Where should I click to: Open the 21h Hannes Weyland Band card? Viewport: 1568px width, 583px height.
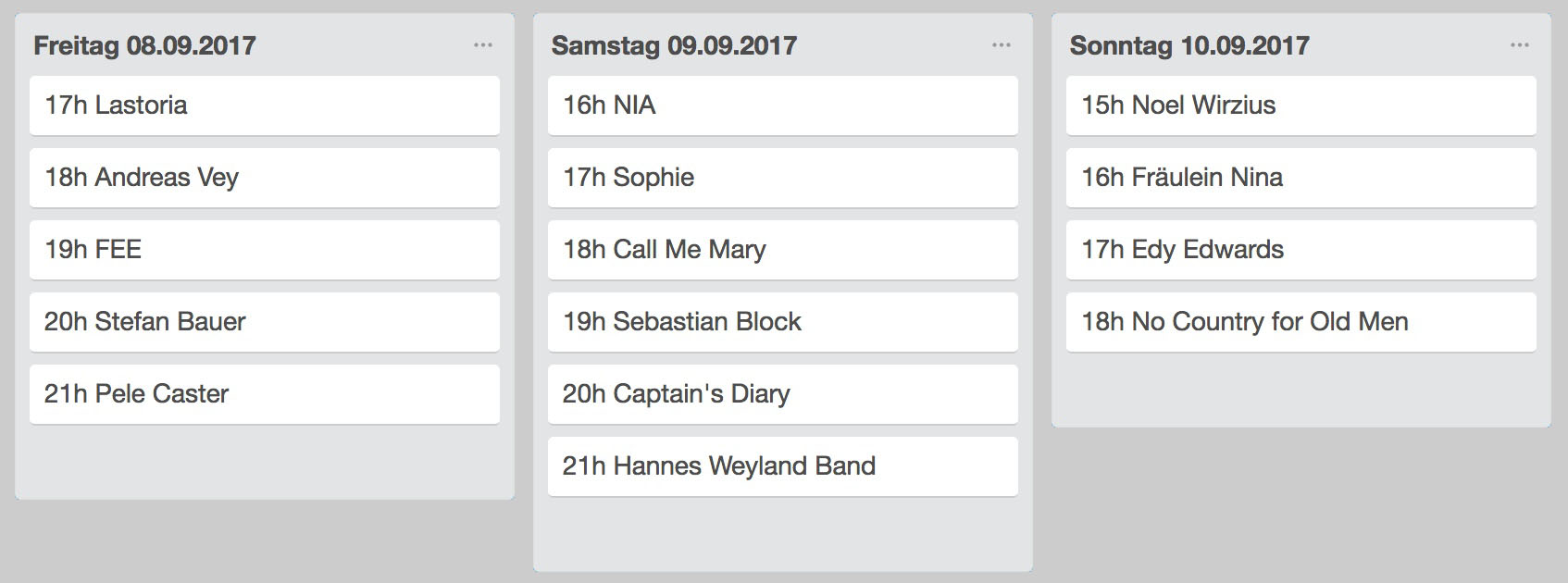pyautogui.click(x=783, y=466)
